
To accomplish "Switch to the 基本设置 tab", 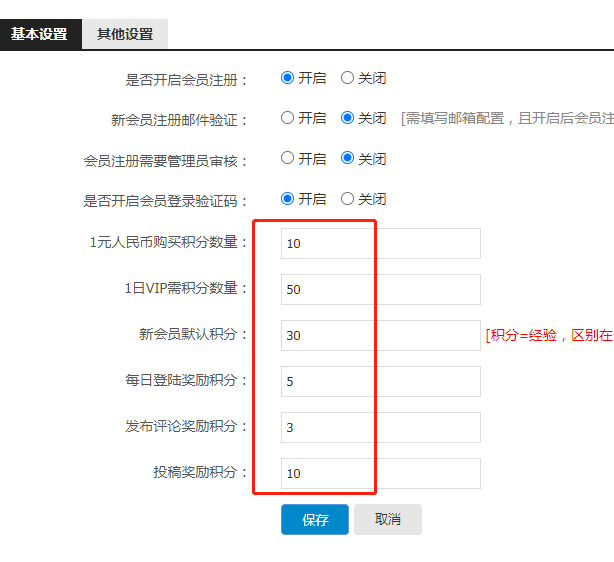I will pyautogui.click(x=40, y=34).
